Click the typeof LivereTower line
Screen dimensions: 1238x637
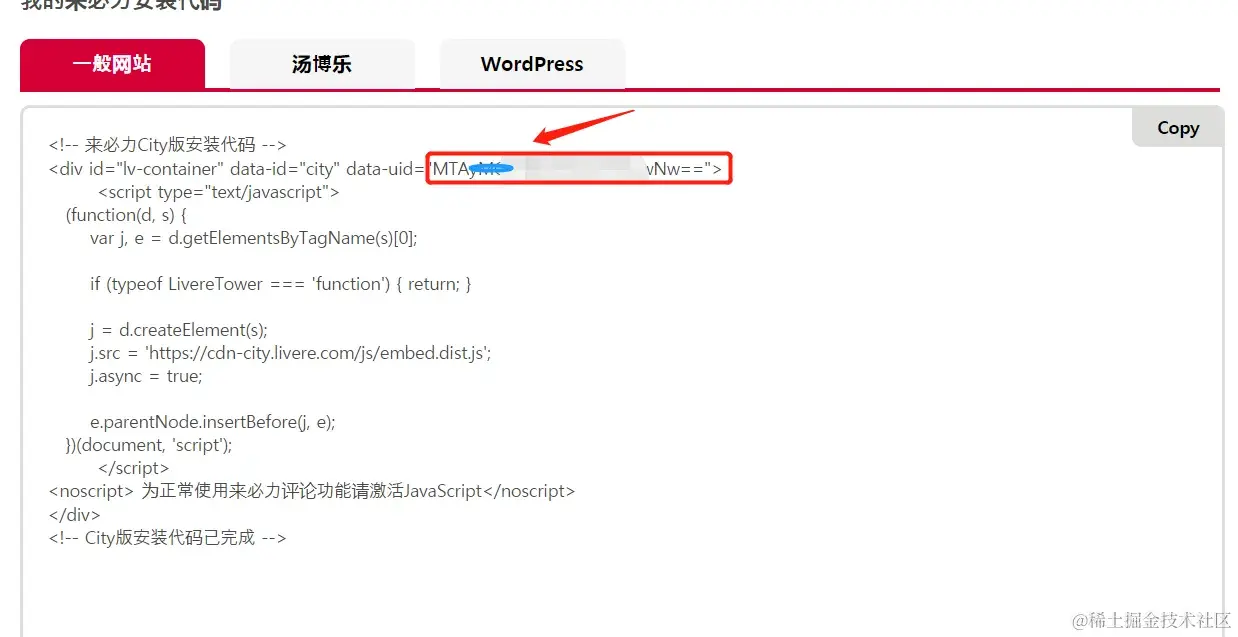click(x=280, y=284)
